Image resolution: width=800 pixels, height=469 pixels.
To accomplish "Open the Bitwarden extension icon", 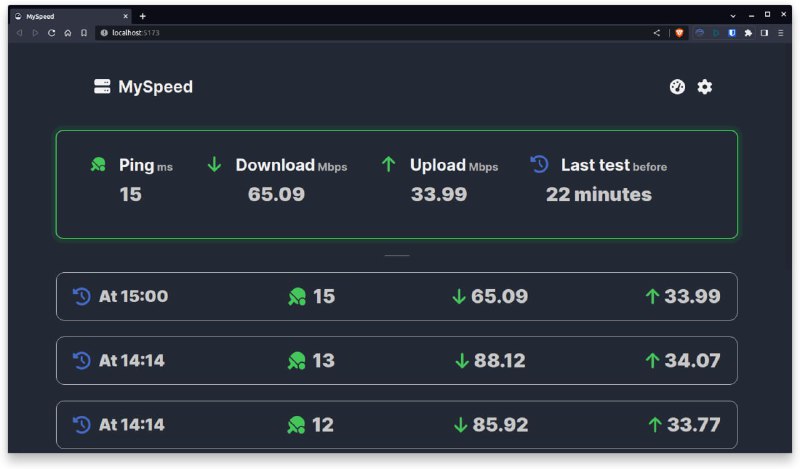I will click(x=732, y=33).
